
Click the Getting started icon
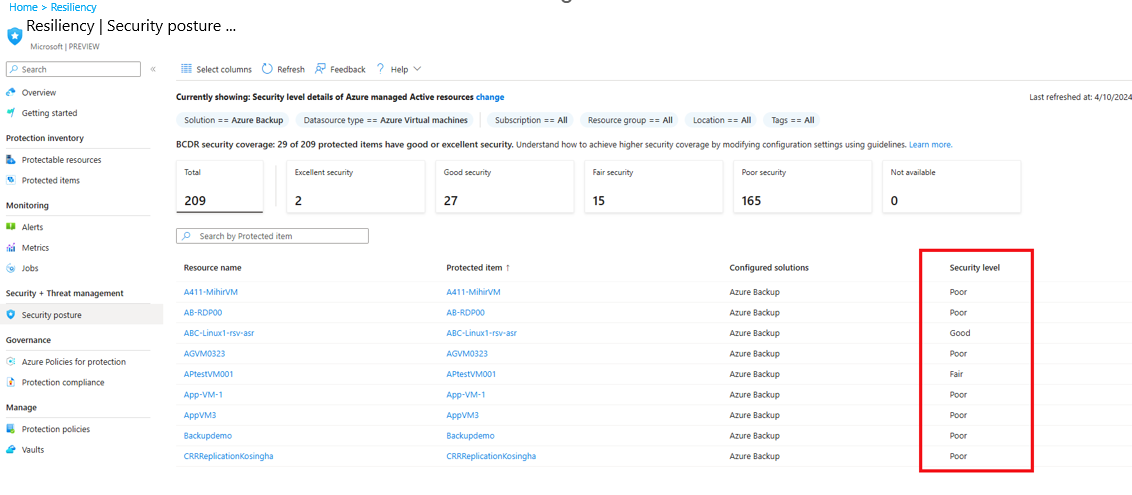(x=11, y=113)
